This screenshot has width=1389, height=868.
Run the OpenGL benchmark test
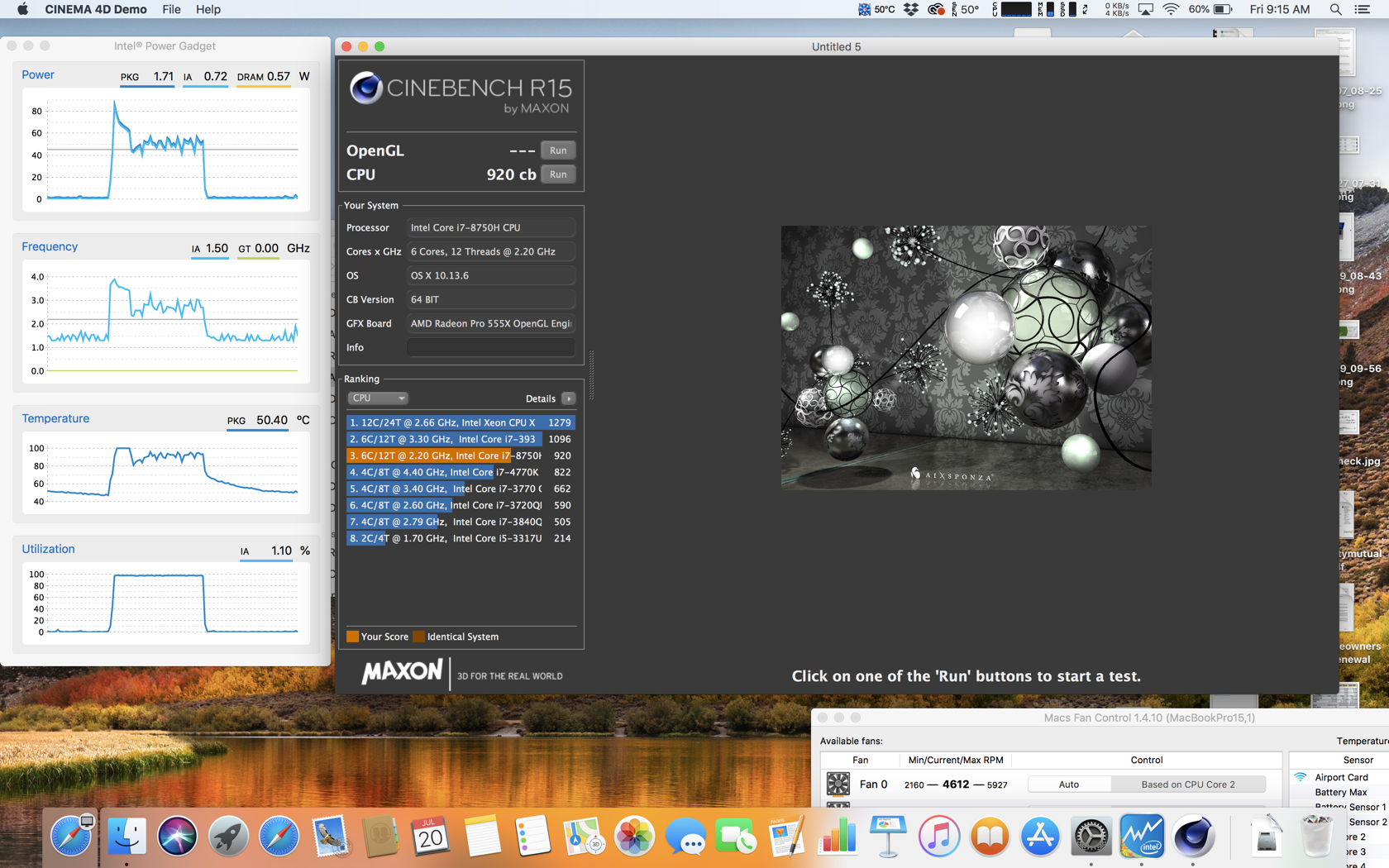point(558,150)
